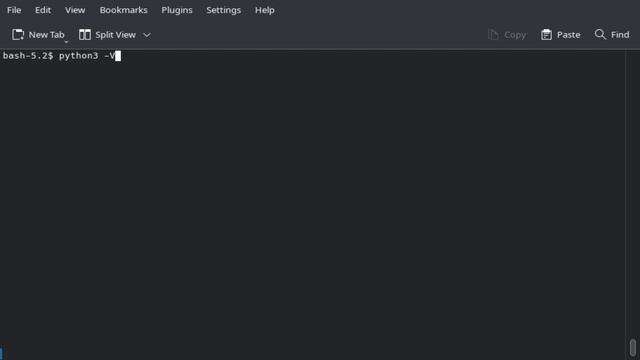The image size is (640, 360).
Task: Open the View menu
Action: pos(75,10)
